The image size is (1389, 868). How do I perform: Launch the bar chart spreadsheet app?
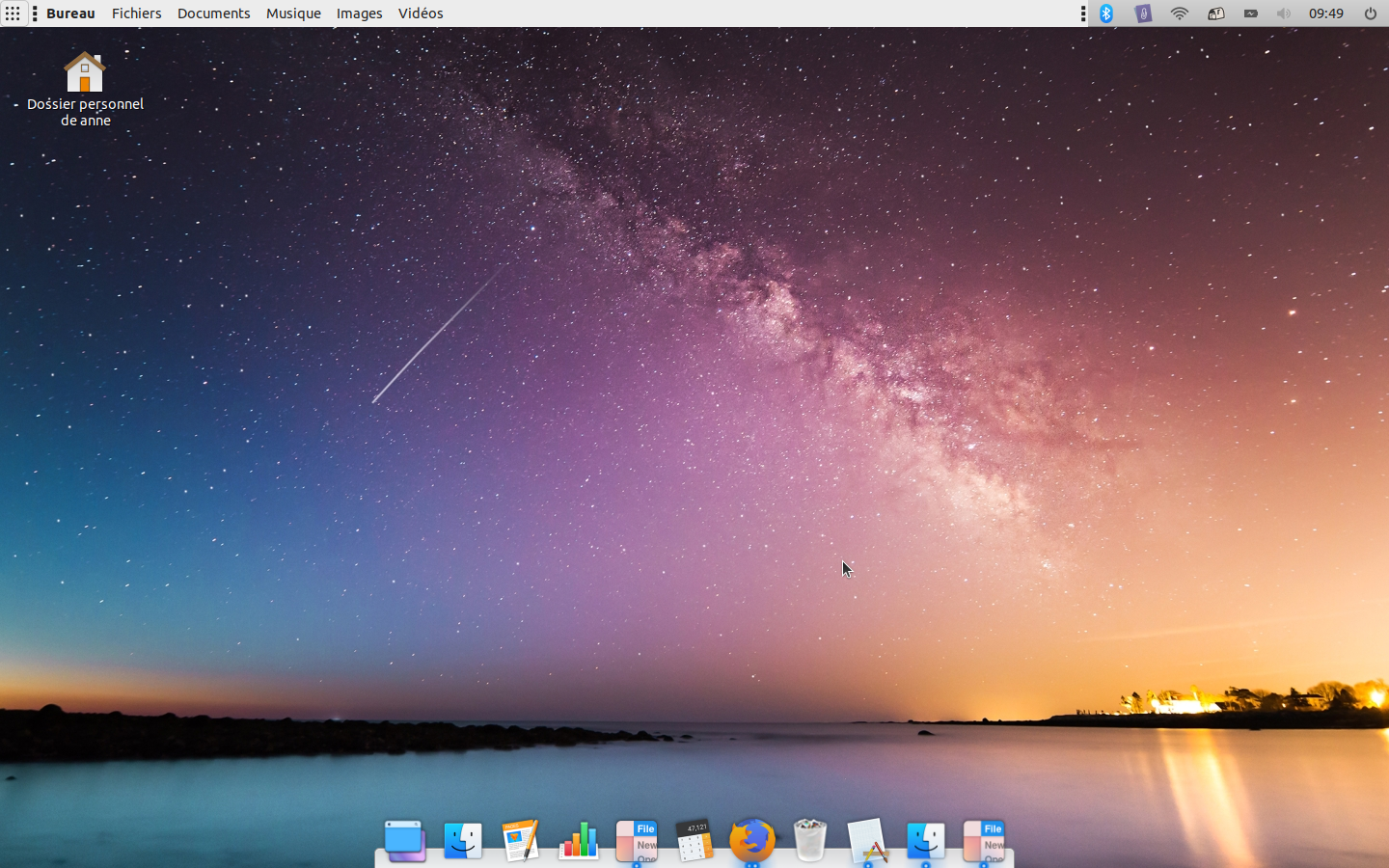[x=579, y=841]
